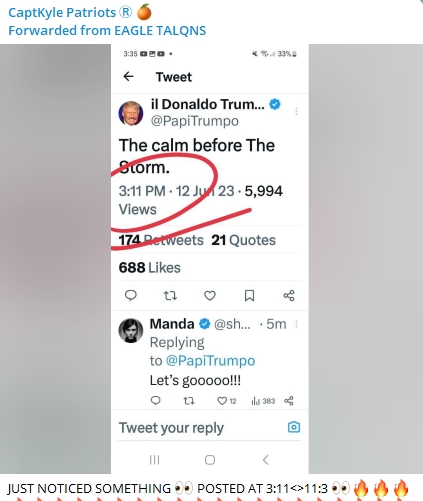Retweet Manda's reply
423x501 pixels.
click(189, 401)
